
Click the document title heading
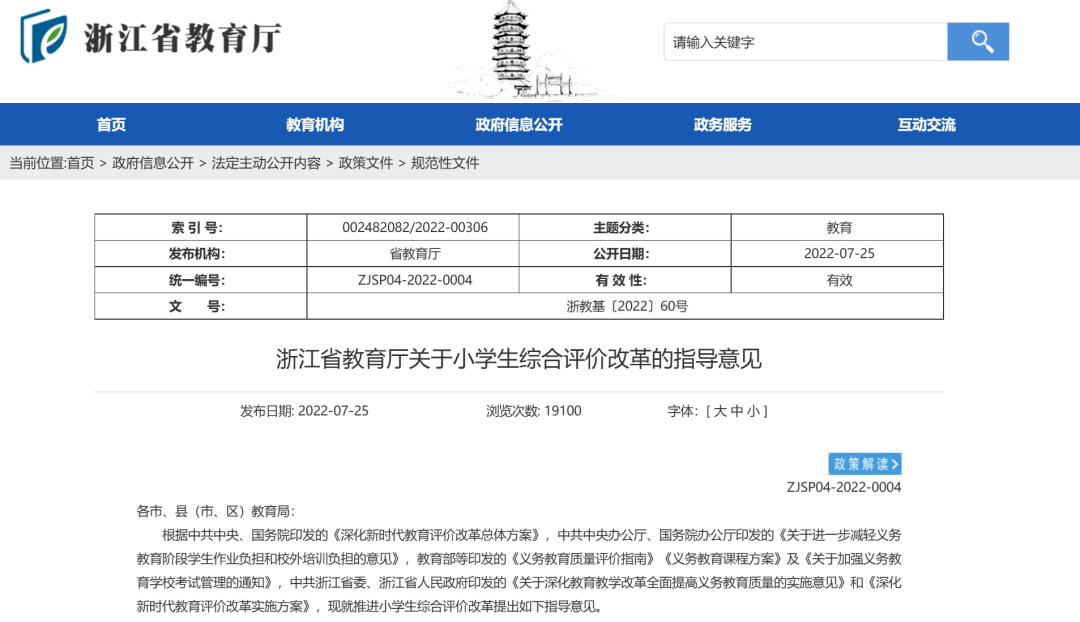click(x=519, y=359)
